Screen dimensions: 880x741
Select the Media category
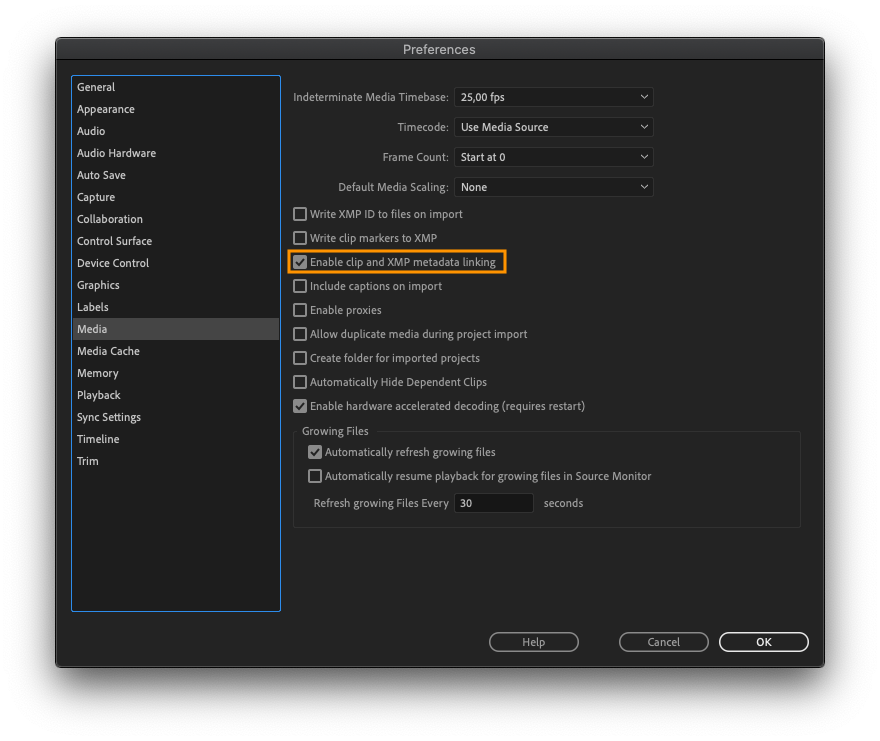point(176,329)
